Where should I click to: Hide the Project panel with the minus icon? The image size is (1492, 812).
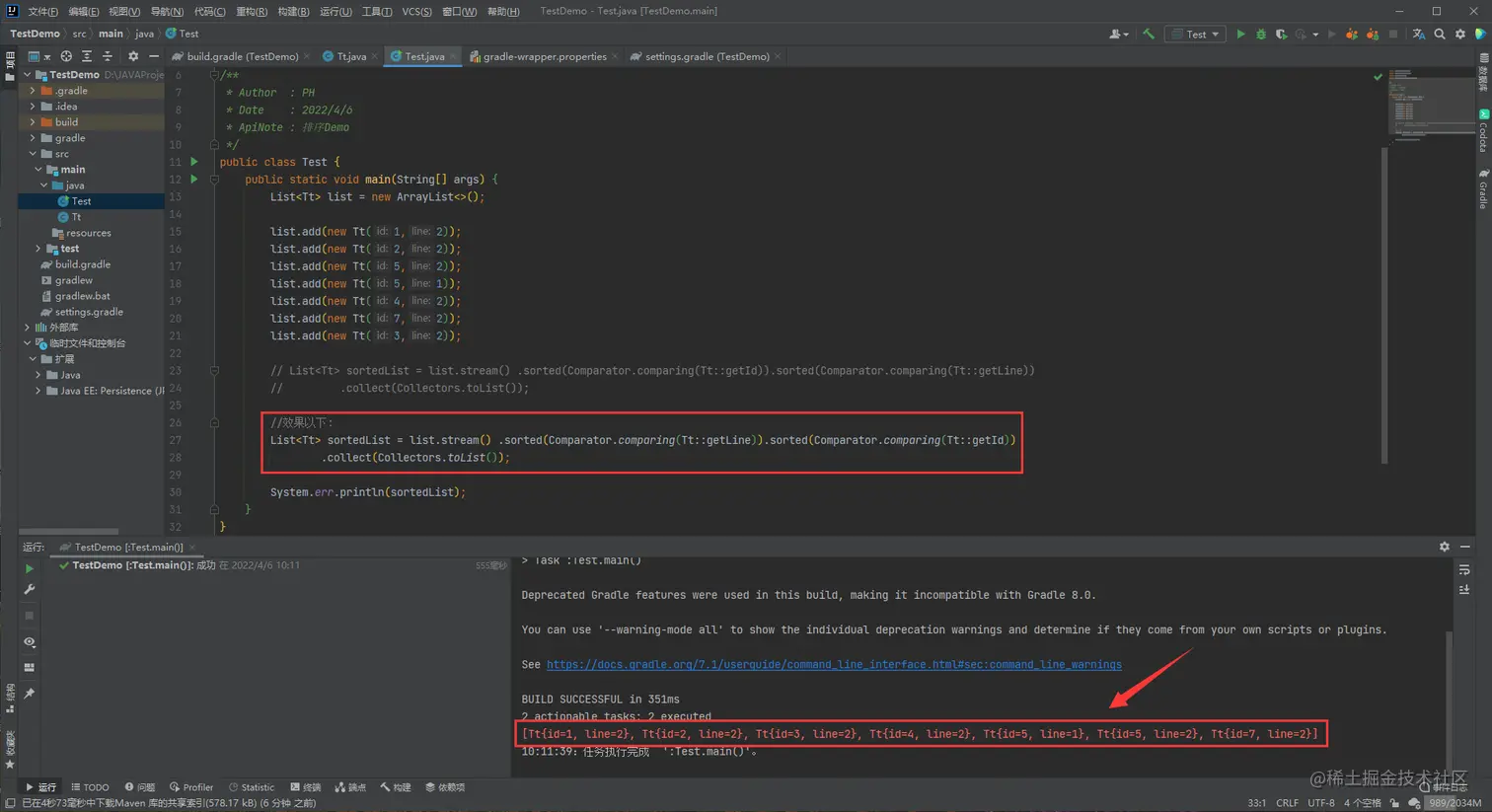[154, 56]
